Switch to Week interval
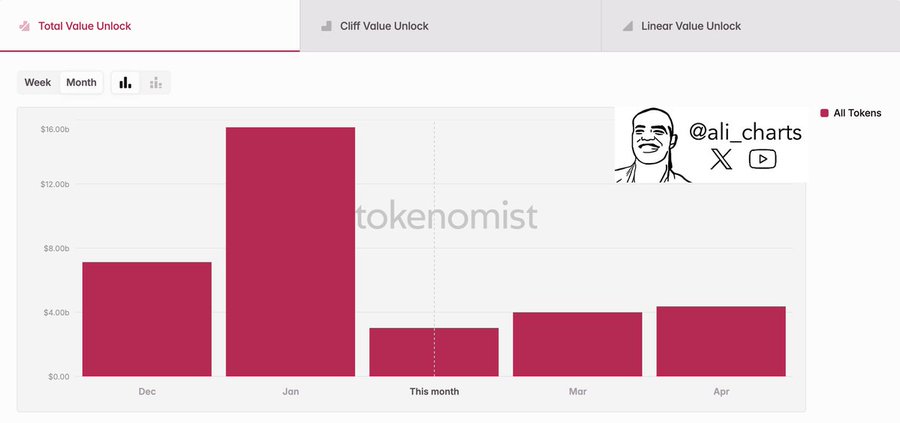 pos(38,82)
